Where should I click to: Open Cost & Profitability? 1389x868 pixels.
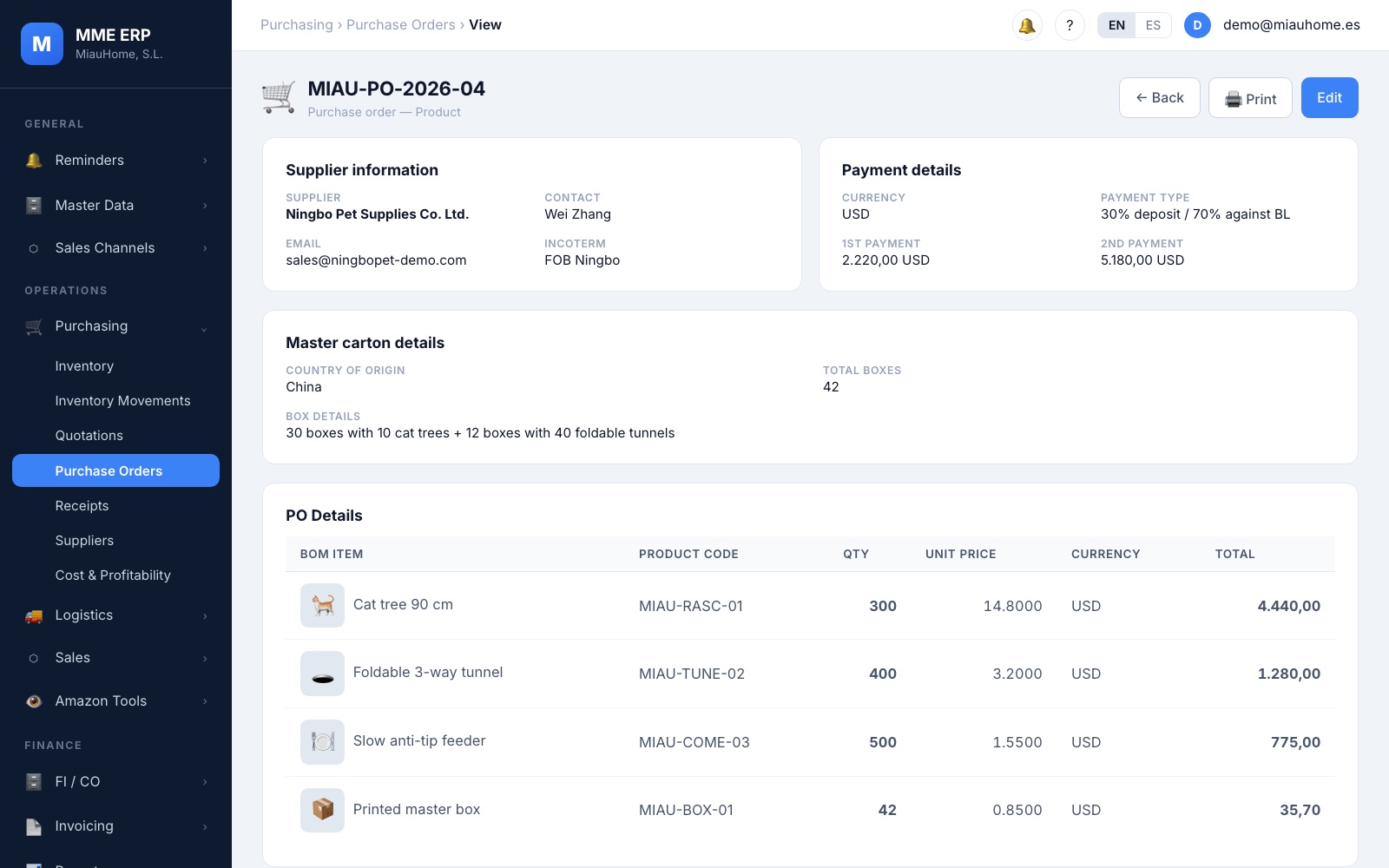(x=115, y=575)
